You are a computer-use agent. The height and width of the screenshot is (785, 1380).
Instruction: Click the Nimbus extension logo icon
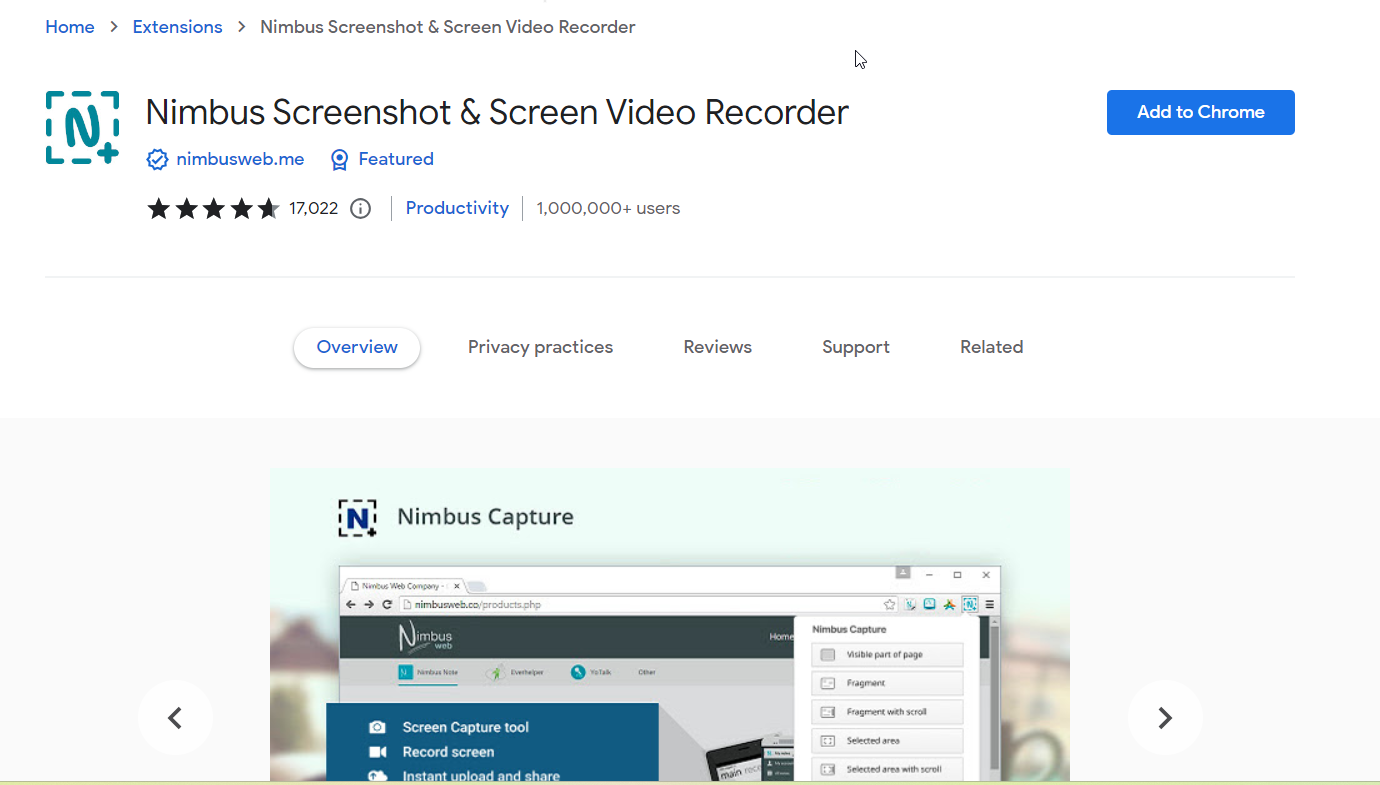tap(83, 128)
